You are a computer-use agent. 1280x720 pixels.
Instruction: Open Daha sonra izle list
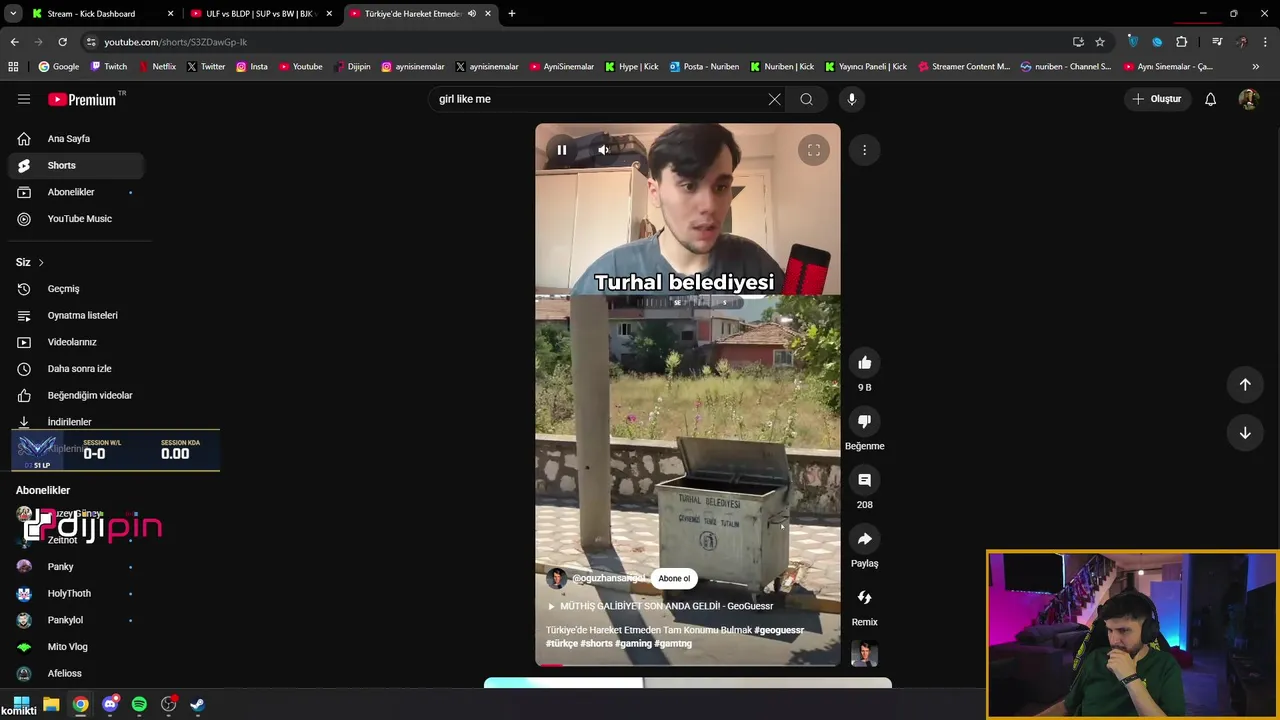pos(76,369)
